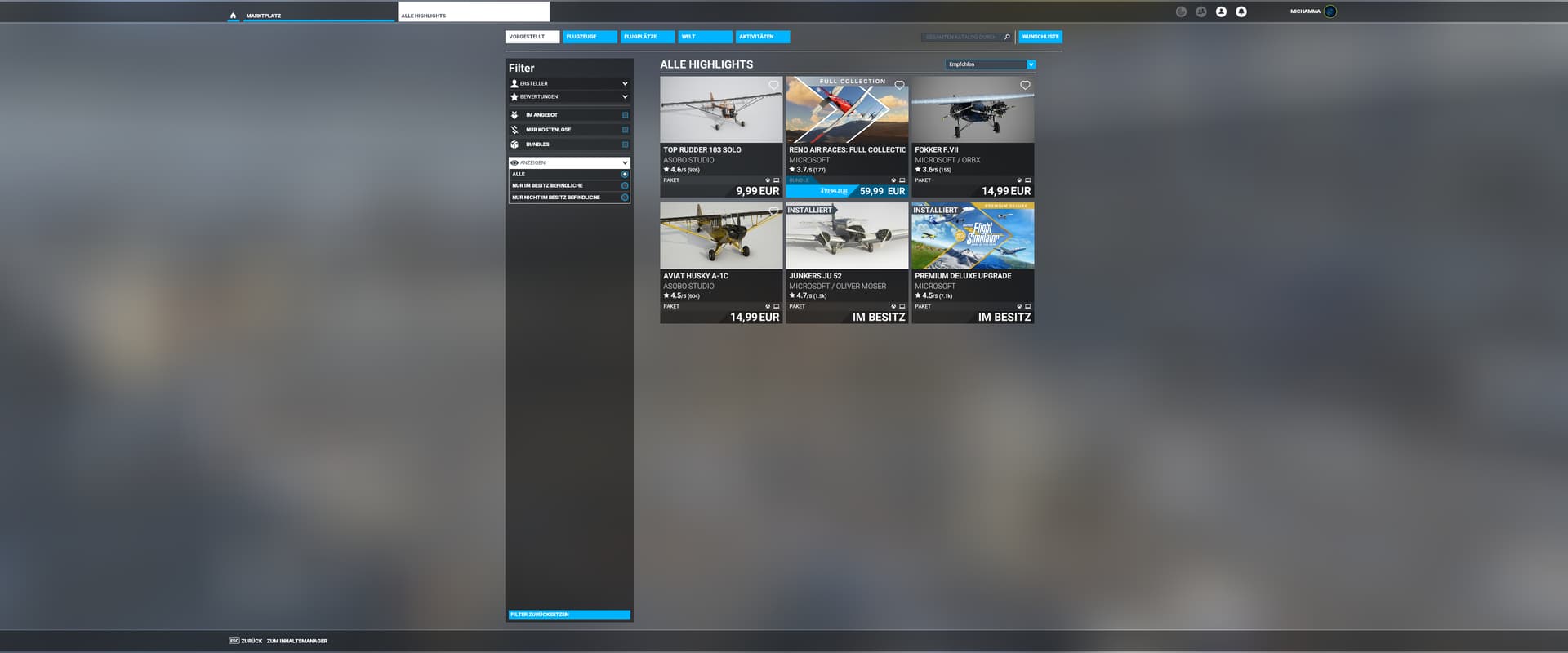Click the MICHAMMA user avatar

1330,11
